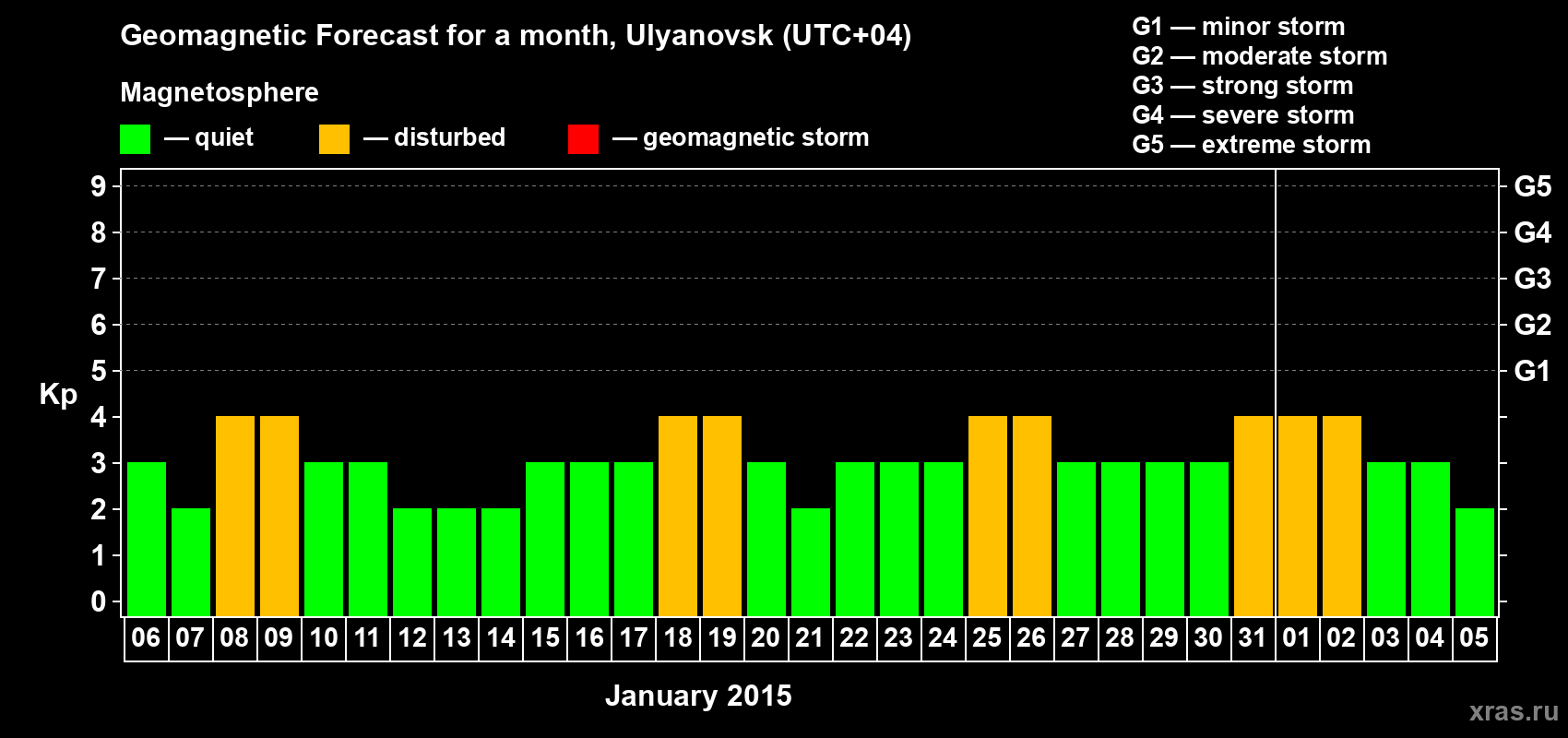This screenshot has width=1568, height=738.
Task: Click the G2 label on the right axis
Action: tap(1533, 325)
